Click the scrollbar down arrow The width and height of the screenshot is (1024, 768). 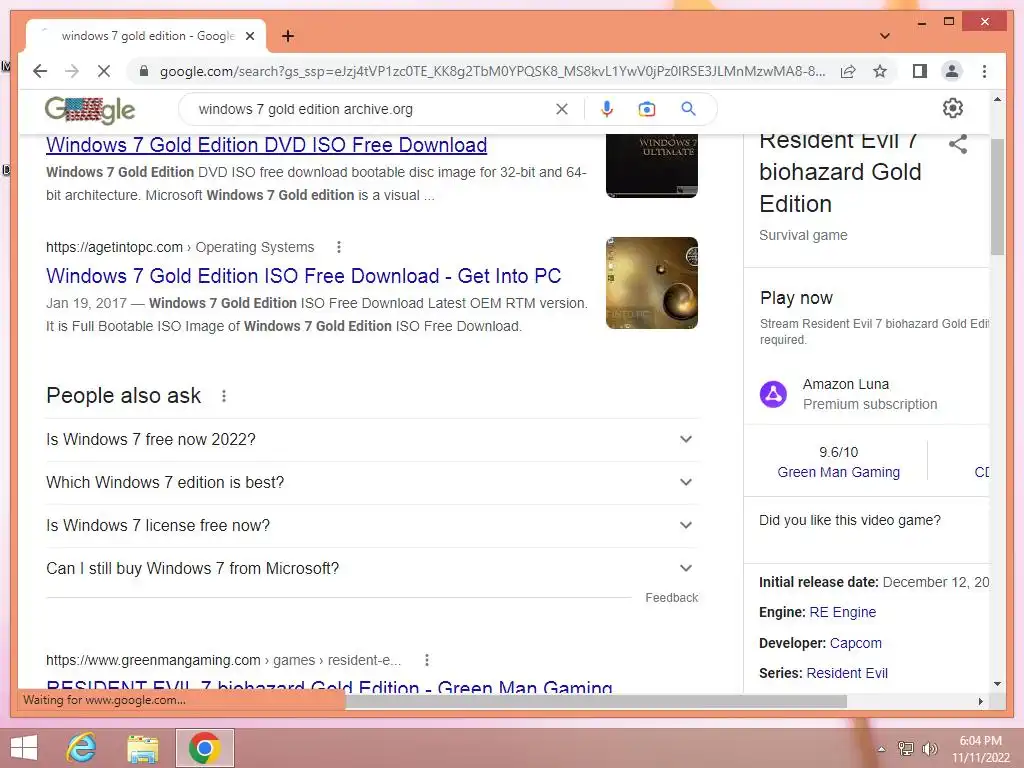click(x=997, y=684)
